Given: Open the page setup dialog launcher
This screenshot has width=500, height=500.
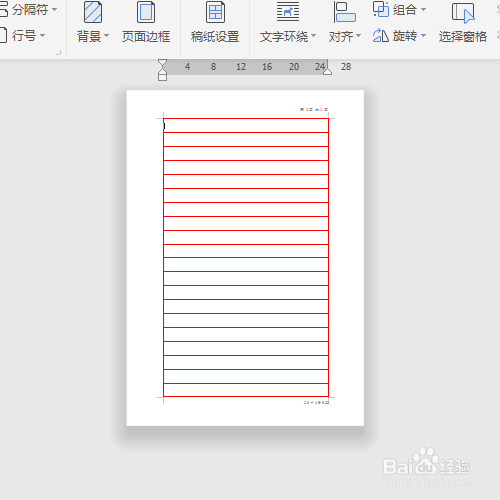Looking at the screenshot, I should [x=59, y=52].
